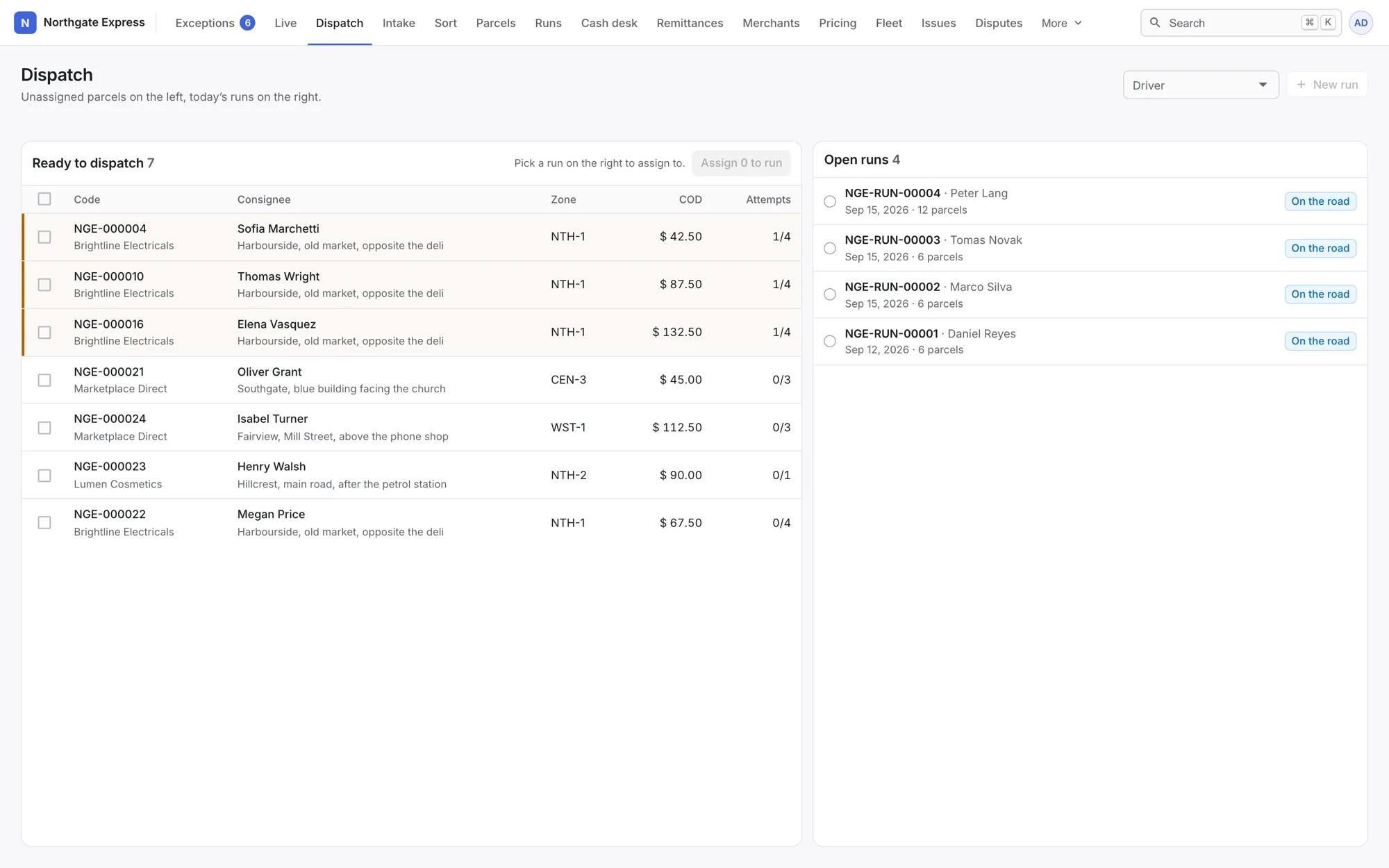1389x868 pixels.
Task: Click the New run button
Action: pos(1326,85)
